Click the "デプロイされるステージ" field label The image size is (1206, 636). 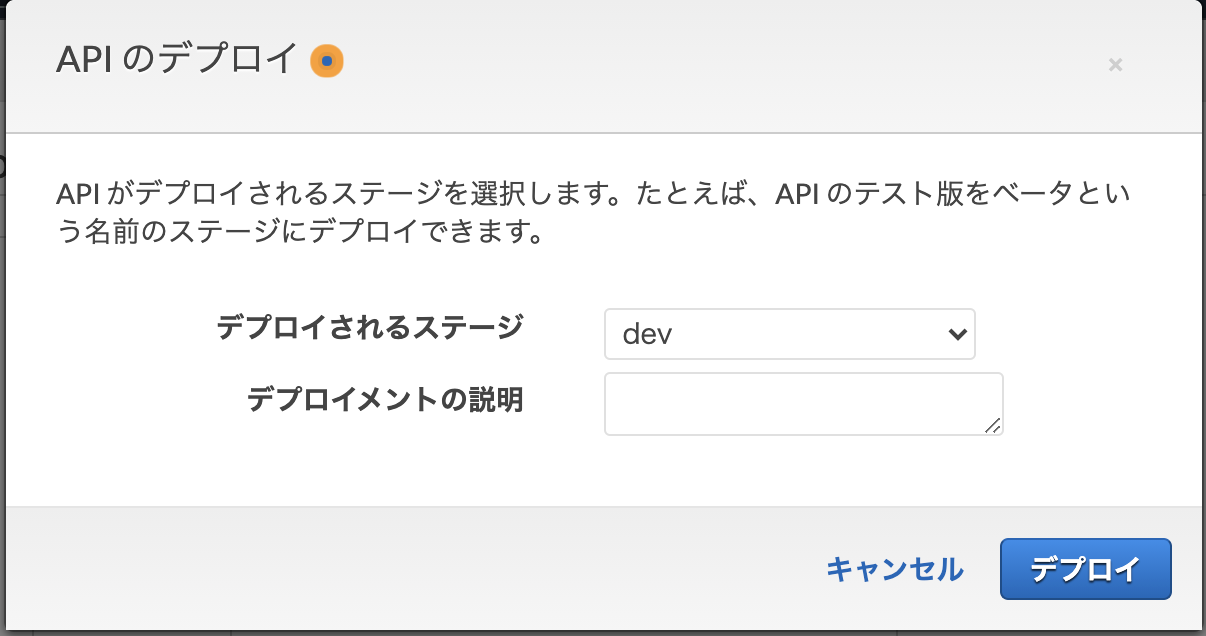[x=369, y=327]
